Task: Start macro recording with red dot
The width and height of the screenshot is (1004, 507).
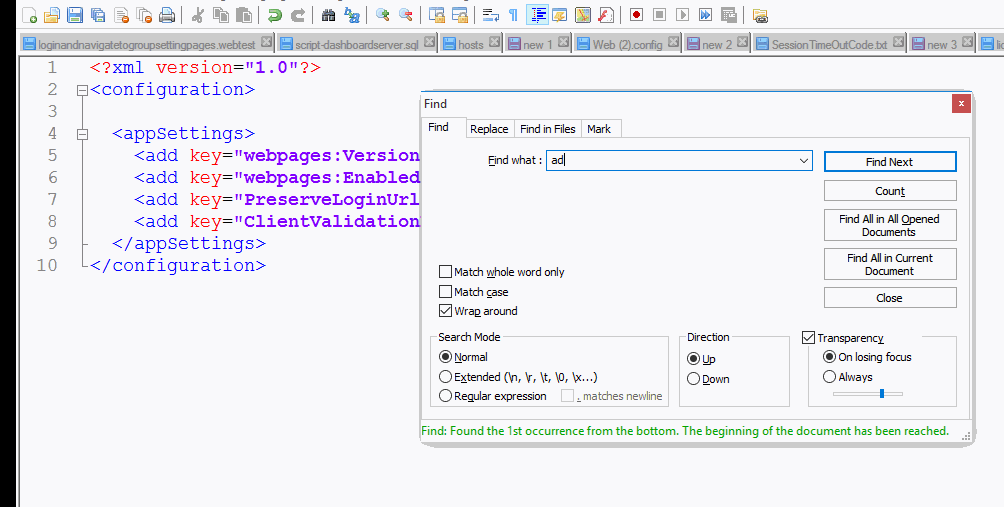Action: pos(636,15)
